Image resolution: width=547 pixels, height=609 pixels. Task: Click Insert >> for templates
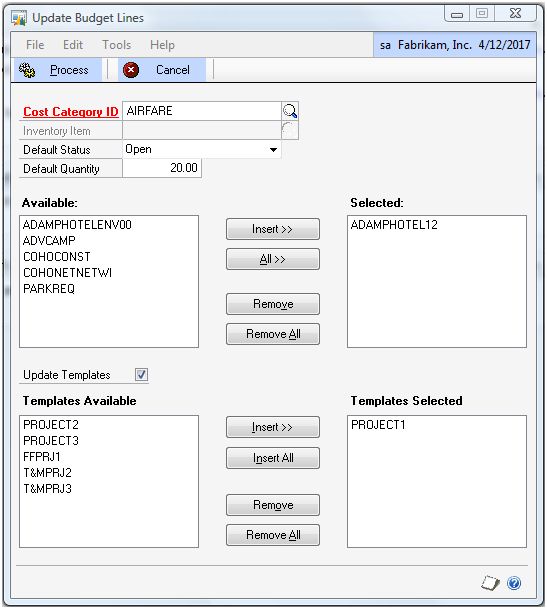pos(273,427)
